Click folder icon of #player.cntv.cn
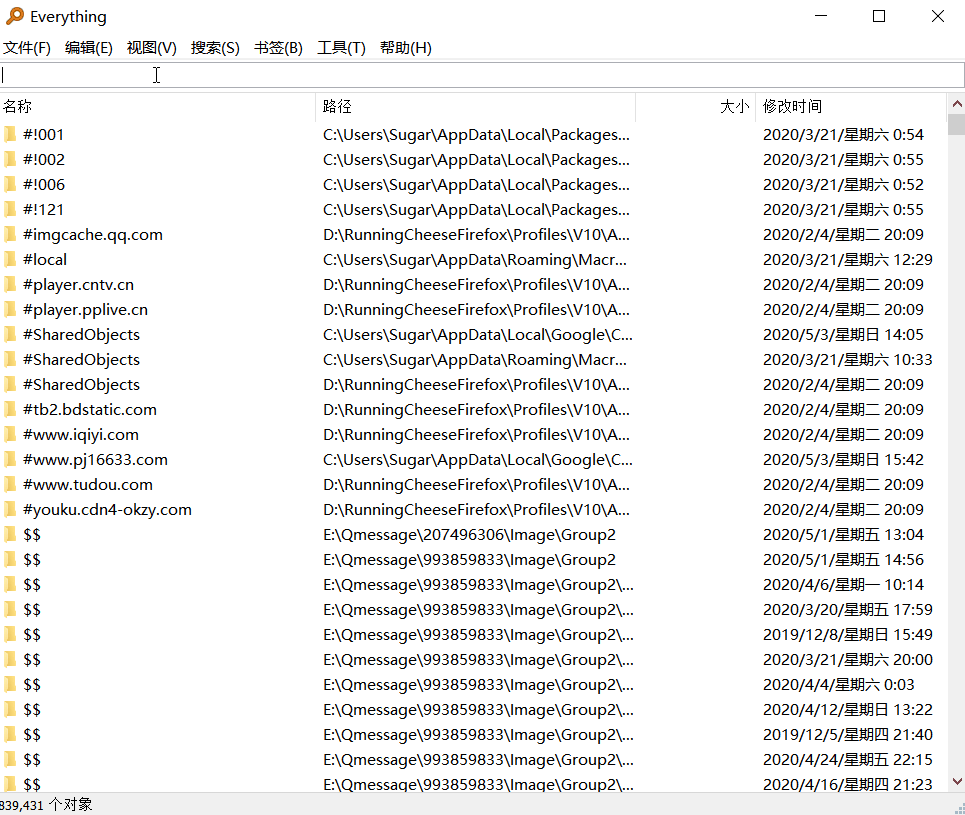 click(x=10, y=284)
